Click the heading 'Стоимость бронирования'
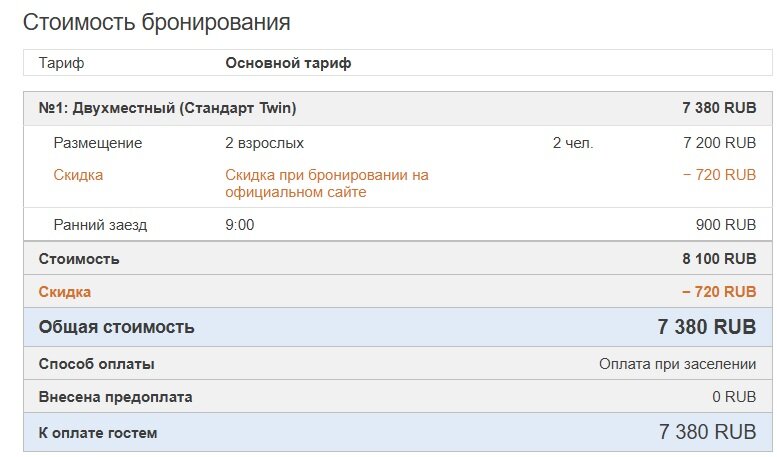Screen dimensions: 777x457 coord(157,23)
